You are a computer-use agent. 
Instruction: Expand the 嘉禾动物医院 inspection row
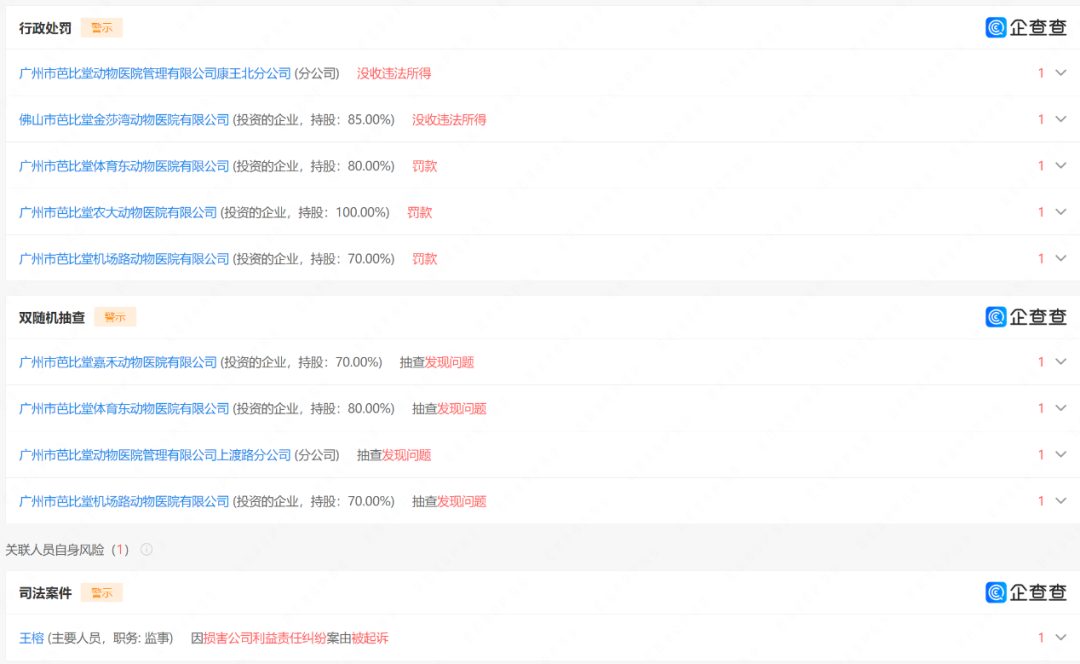pyautogui.click(x=1061, y=362)
